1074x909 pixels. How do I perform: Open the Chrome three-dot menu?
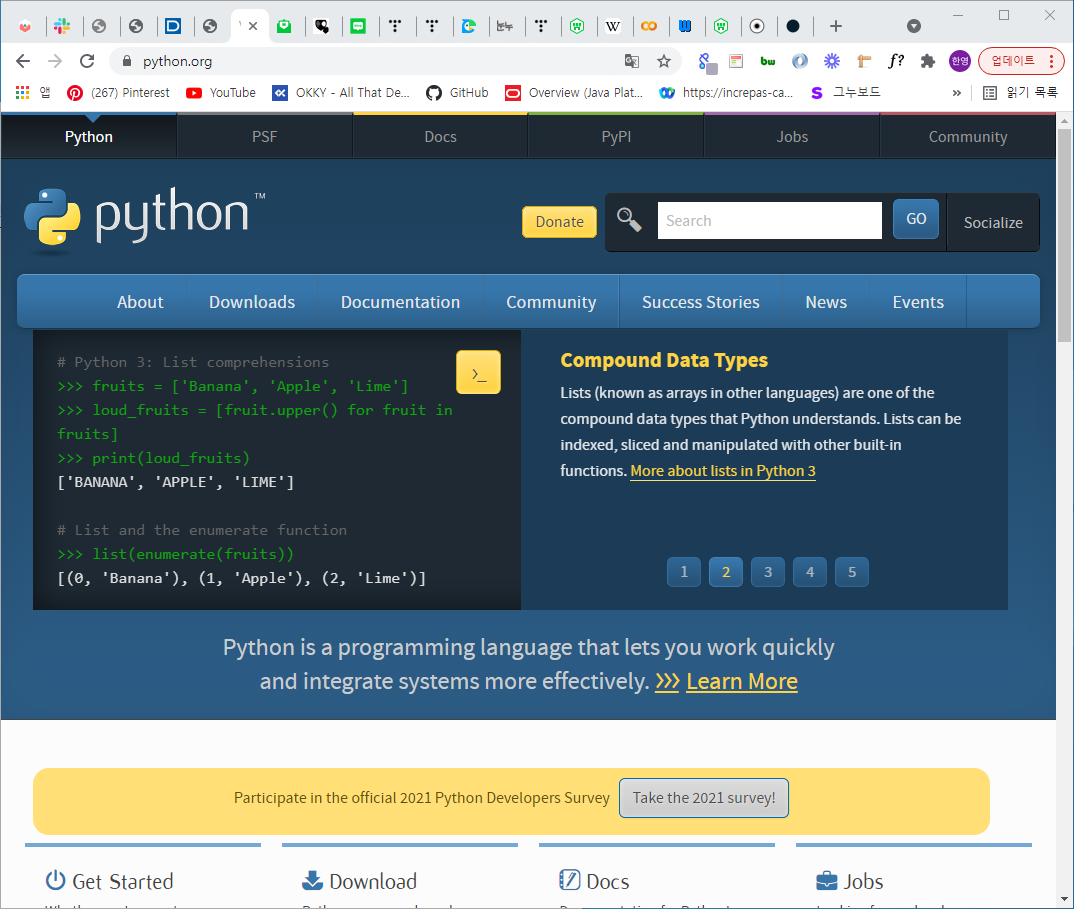click(1052, 61)
